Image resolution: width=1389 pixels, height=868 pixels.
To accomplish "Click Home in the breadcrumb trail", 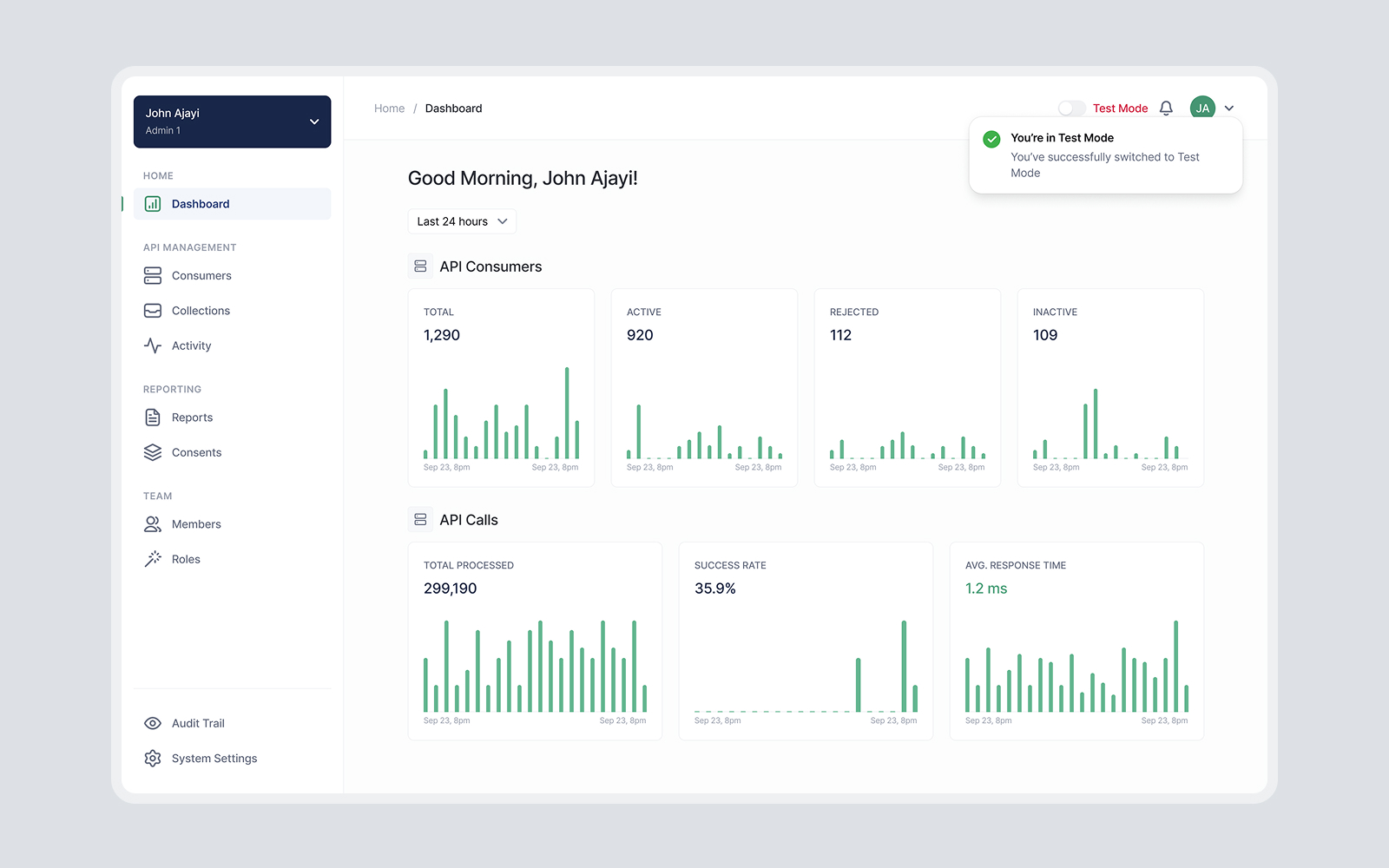I will pyautogui.click(x=389, y=108).
